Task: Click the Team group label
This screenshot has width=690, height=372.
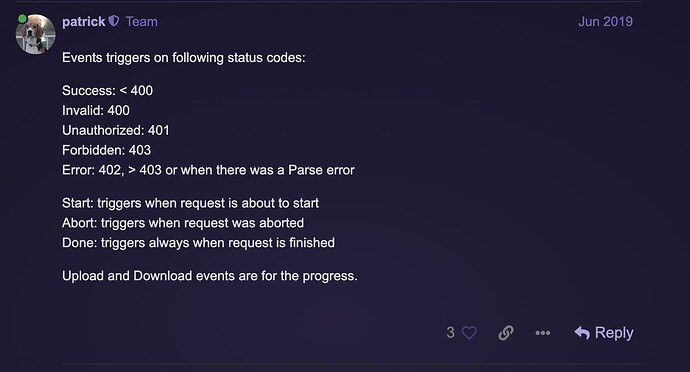Action: [x=142, y=22]
